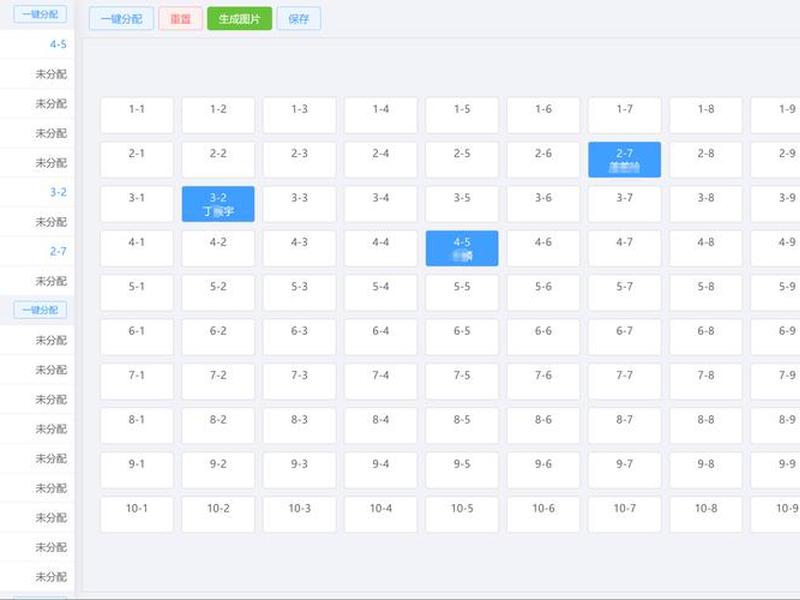Choose seat 2-2

218,160
